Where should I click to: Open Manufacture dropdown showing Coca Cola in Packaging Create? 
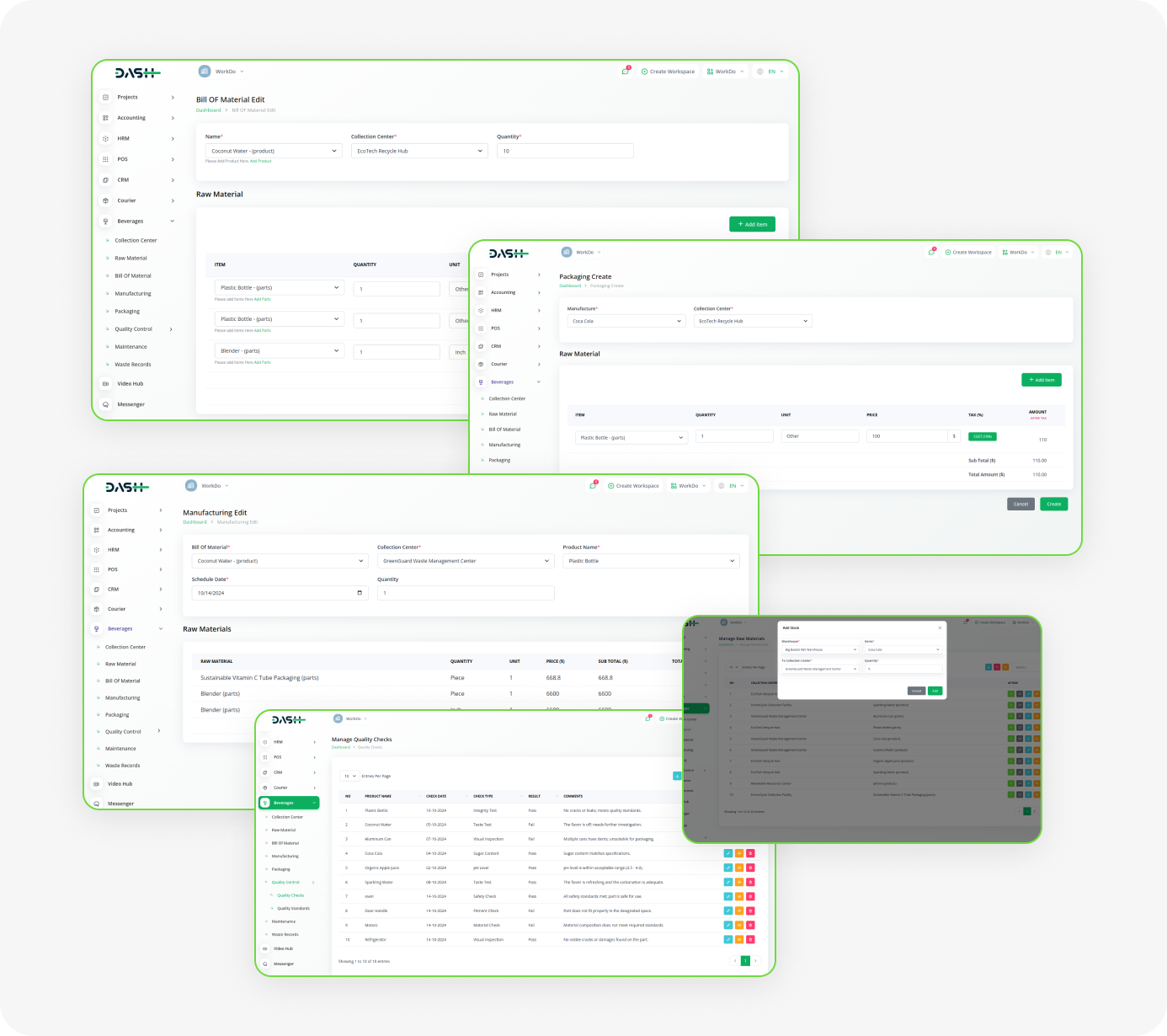click(x=626, y=321)
